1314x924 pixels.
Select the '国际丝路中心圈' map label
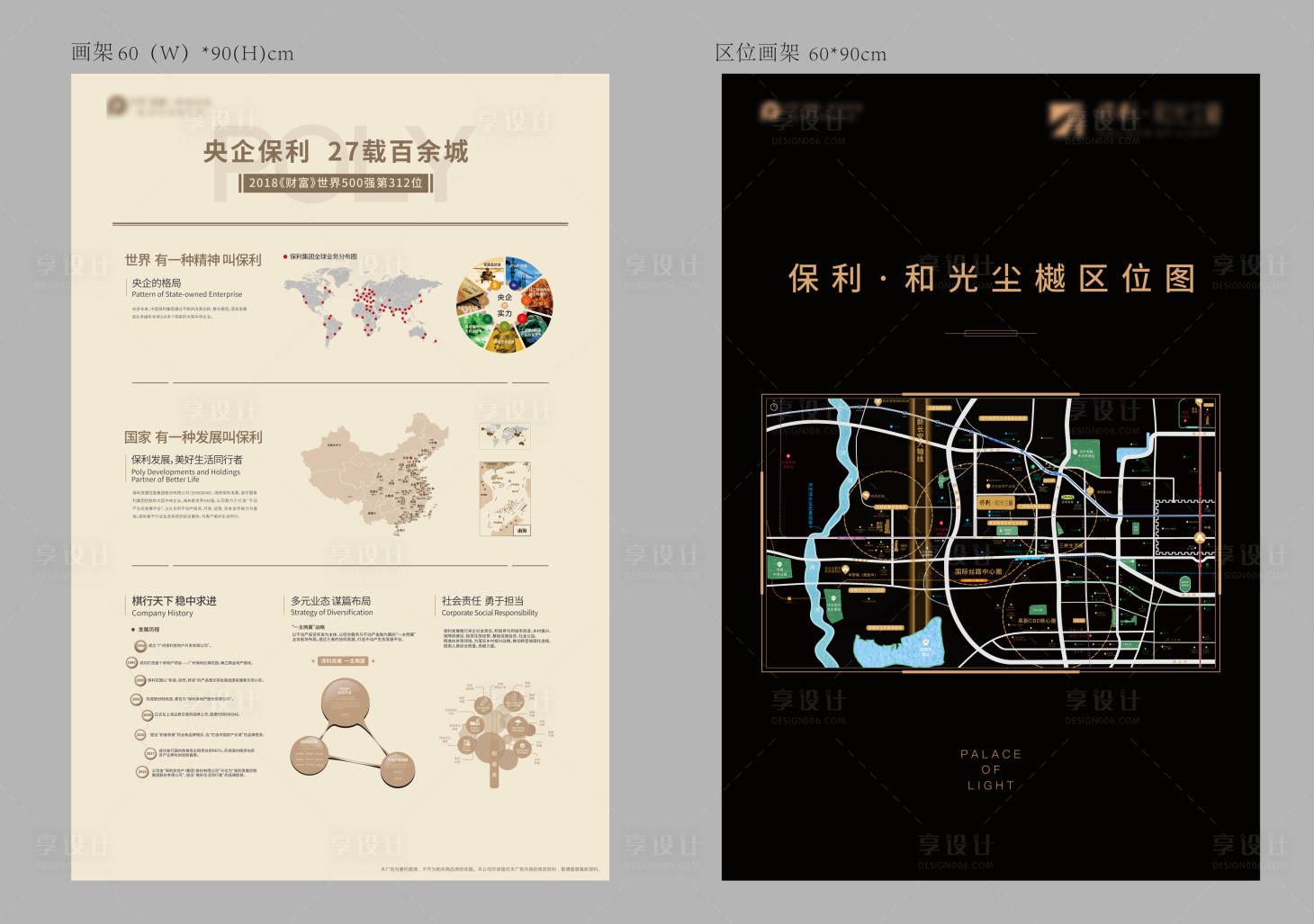tap(978, 572)
